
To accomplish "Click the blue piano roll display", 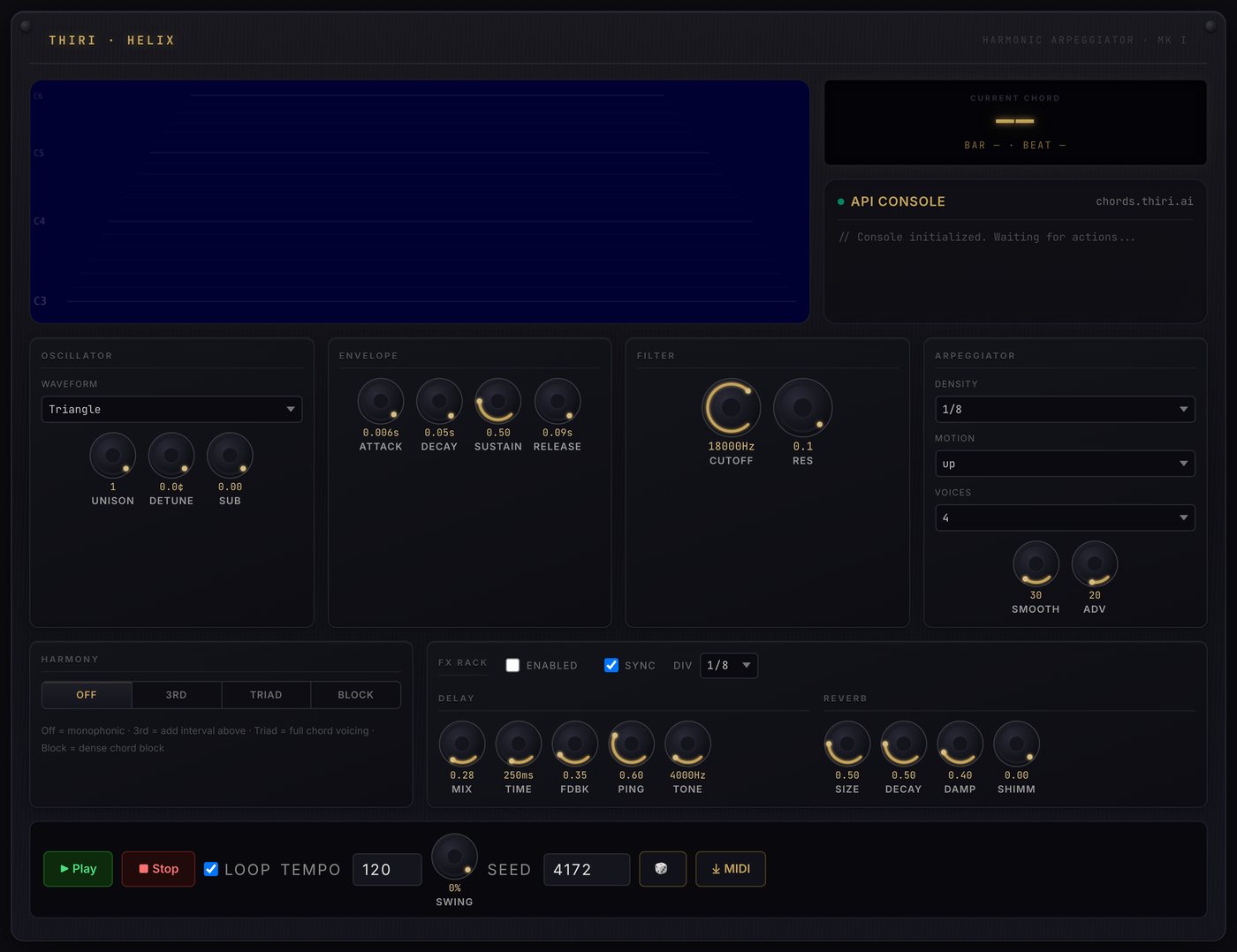I will (x=420, y=202).
